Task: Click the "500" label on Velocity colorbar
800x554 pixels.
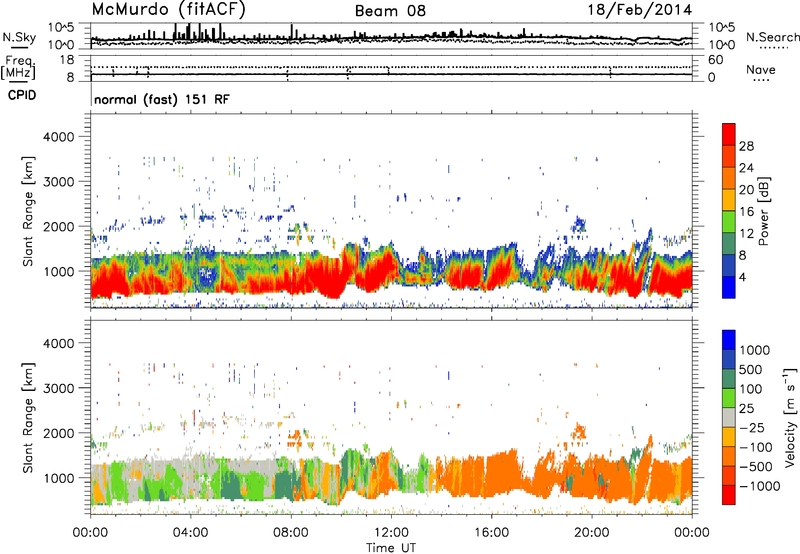Action: (752, 369)
